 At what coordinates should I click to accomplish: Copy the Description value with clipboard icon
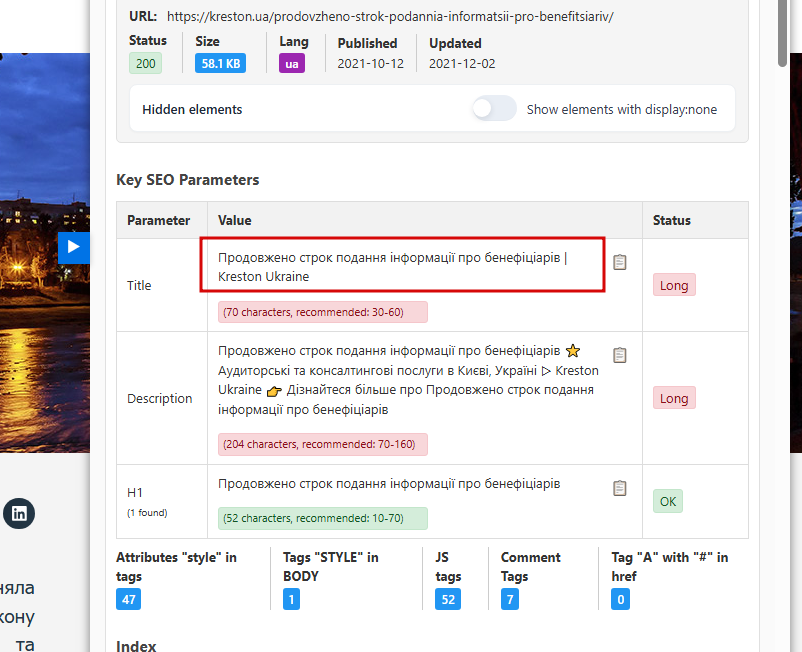click(x=619, y=355)
